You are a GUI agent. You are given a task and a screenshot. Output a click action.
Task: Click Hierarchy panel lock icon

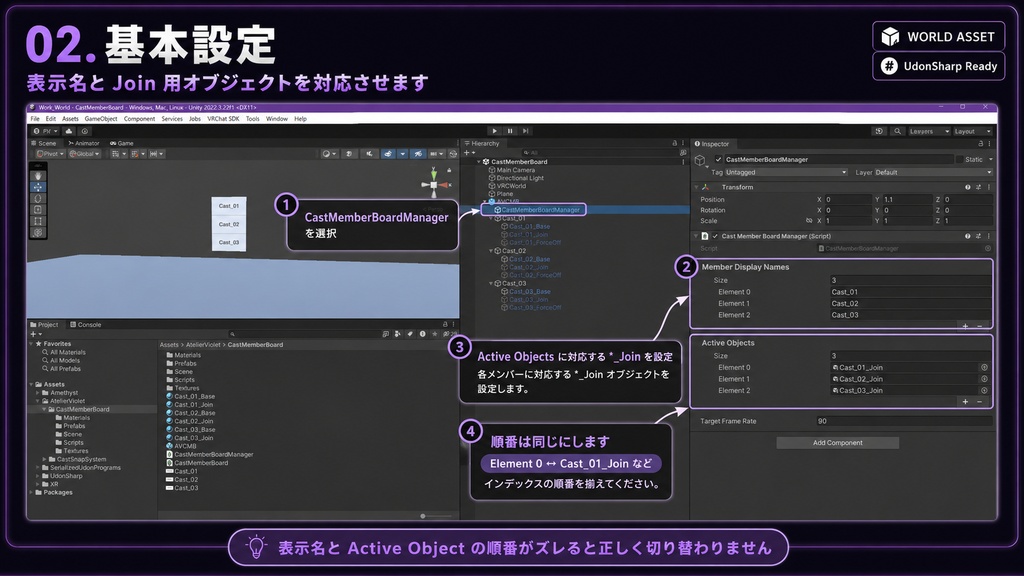pyautogui.click(x=675, y=143)
